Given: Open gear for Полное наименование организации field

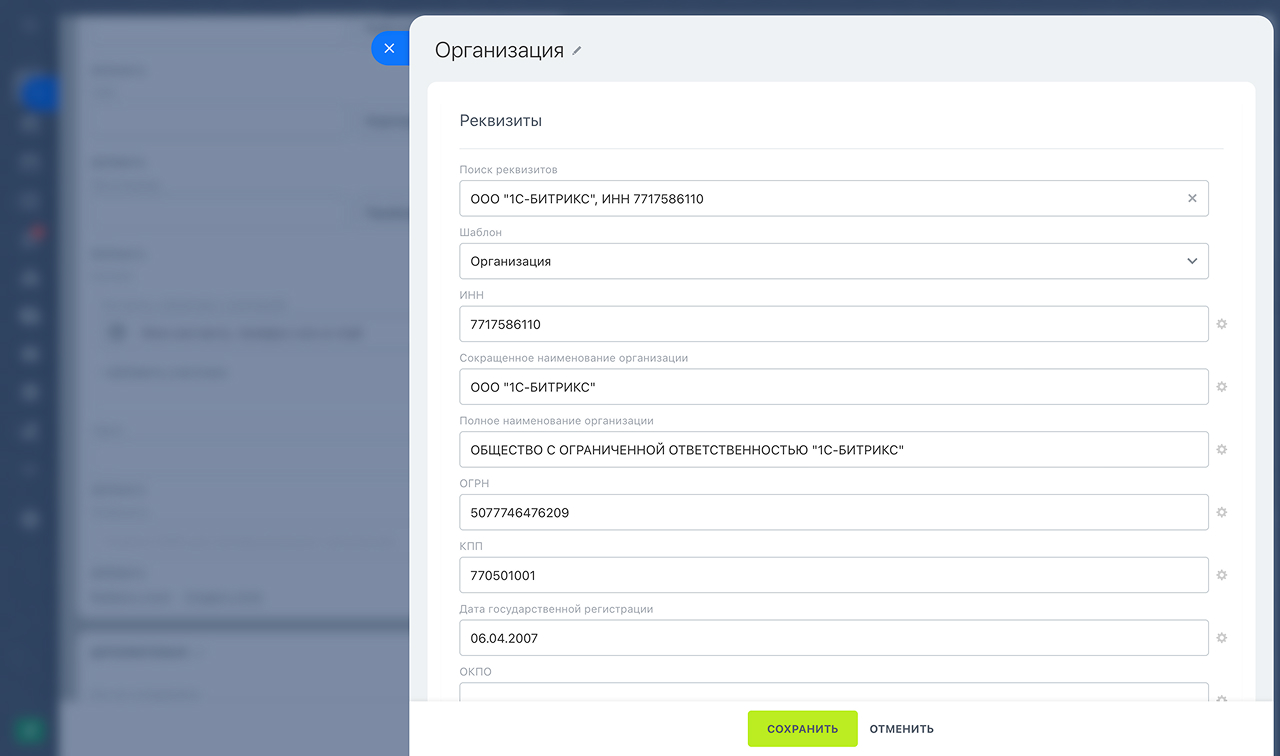Looking at the screenshot, I should coord(1222,450).
